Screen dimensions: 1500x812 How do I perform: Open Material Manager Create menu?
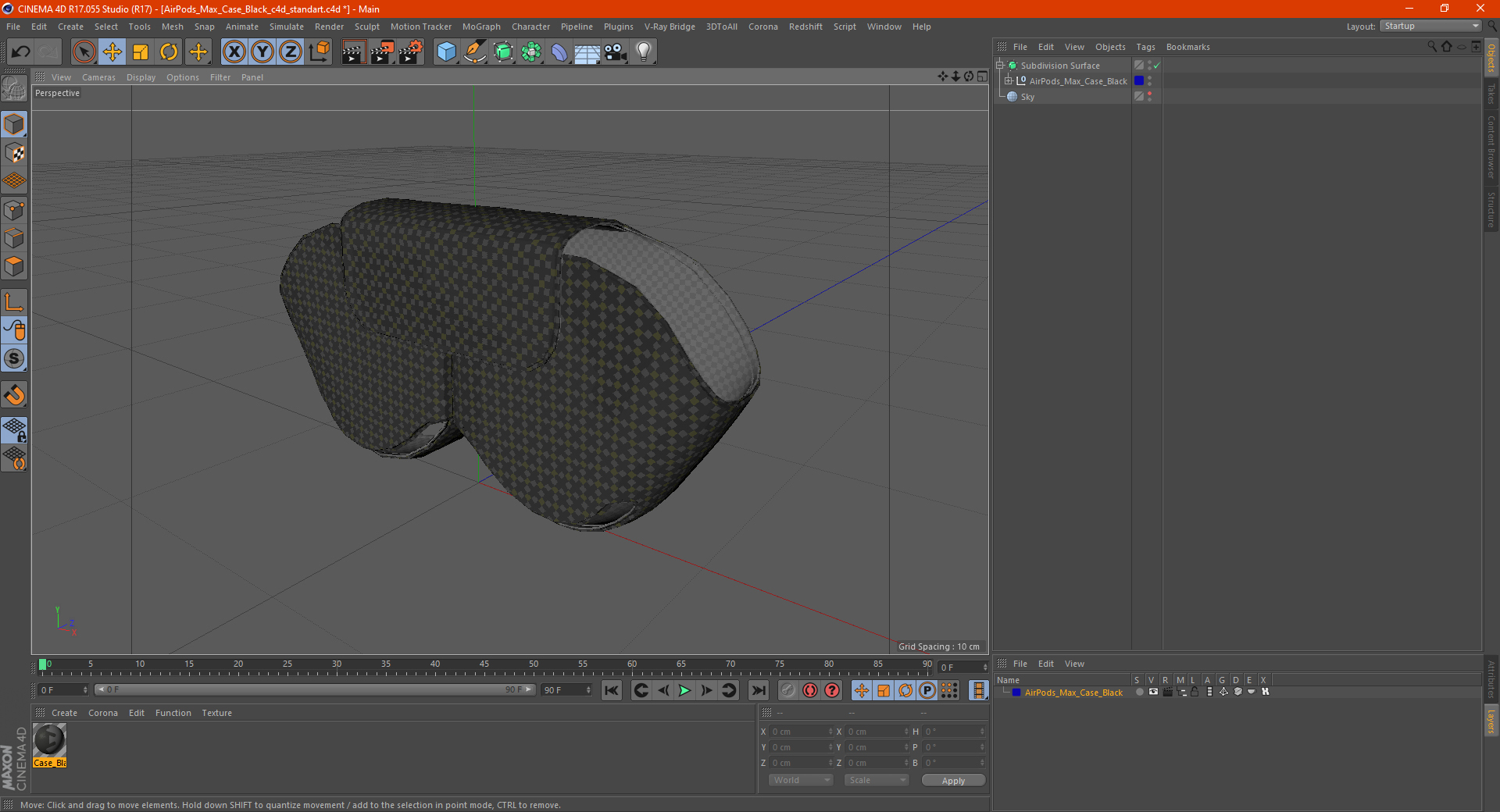(x=64, y=713)
